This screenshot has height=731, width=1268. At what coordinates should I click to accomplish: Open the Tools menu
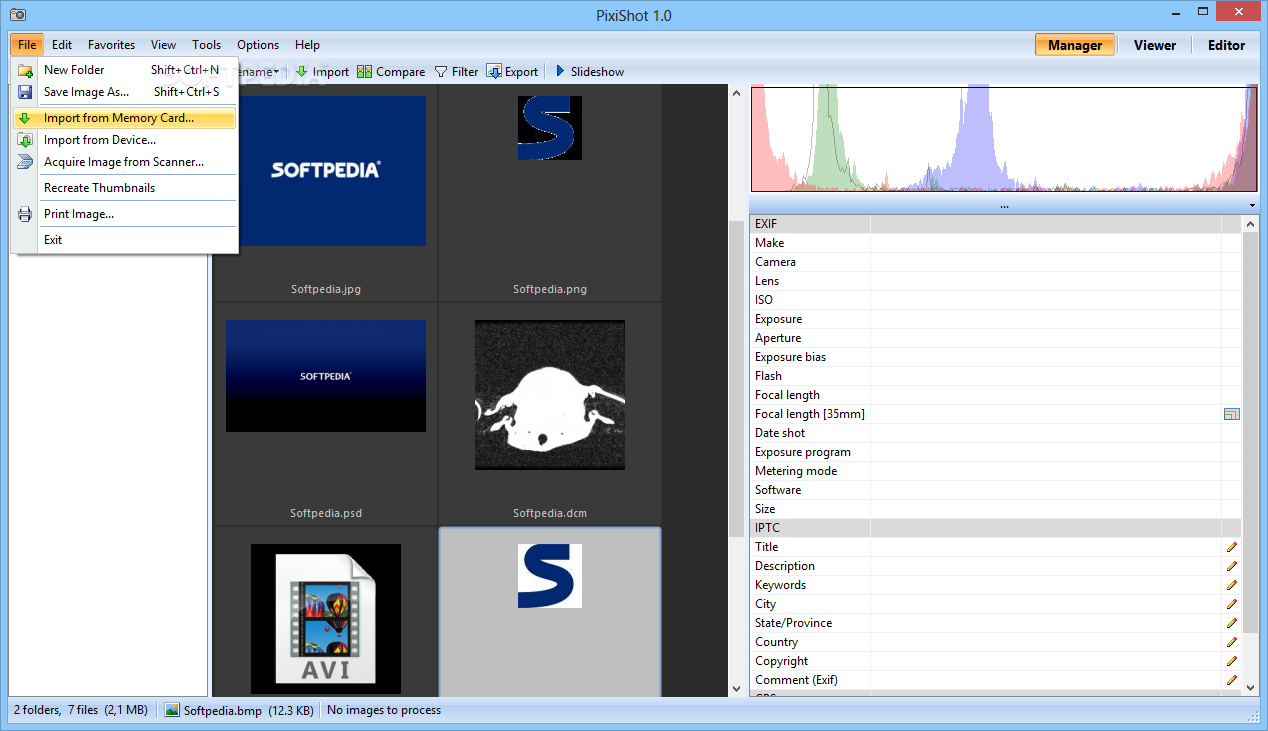click(207, 45)
